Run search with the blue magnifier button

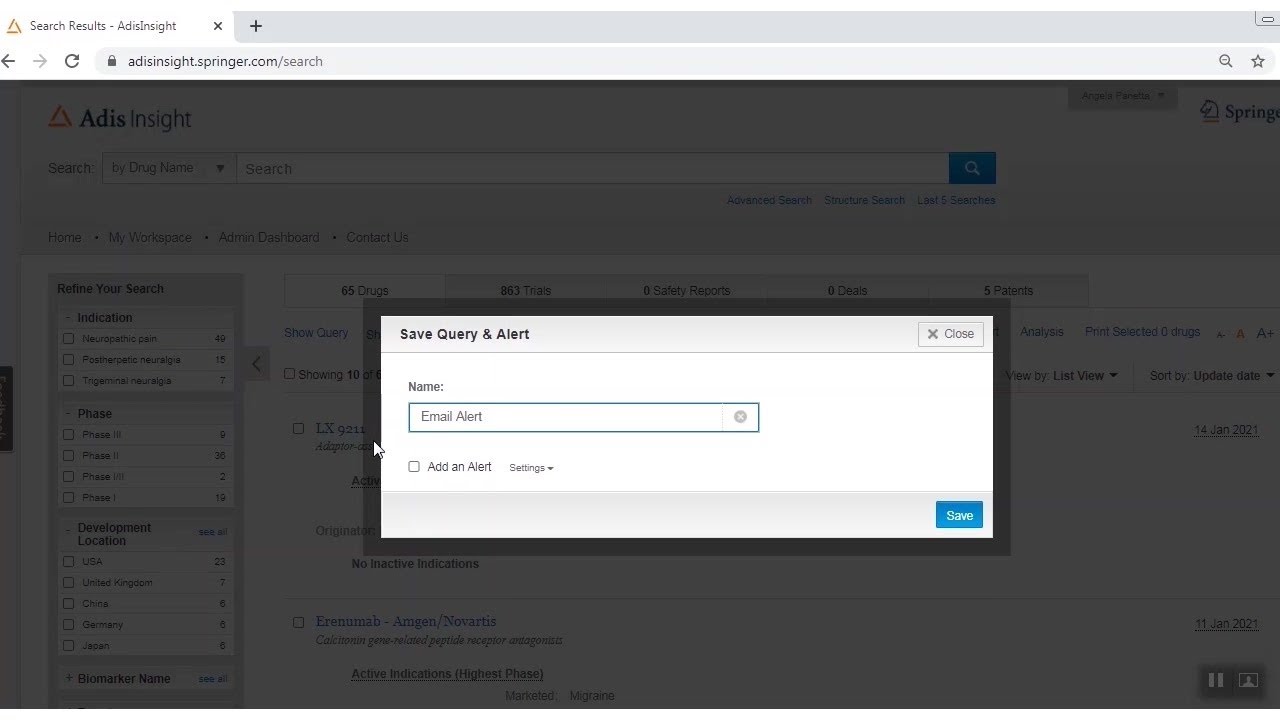coord(972,168)
